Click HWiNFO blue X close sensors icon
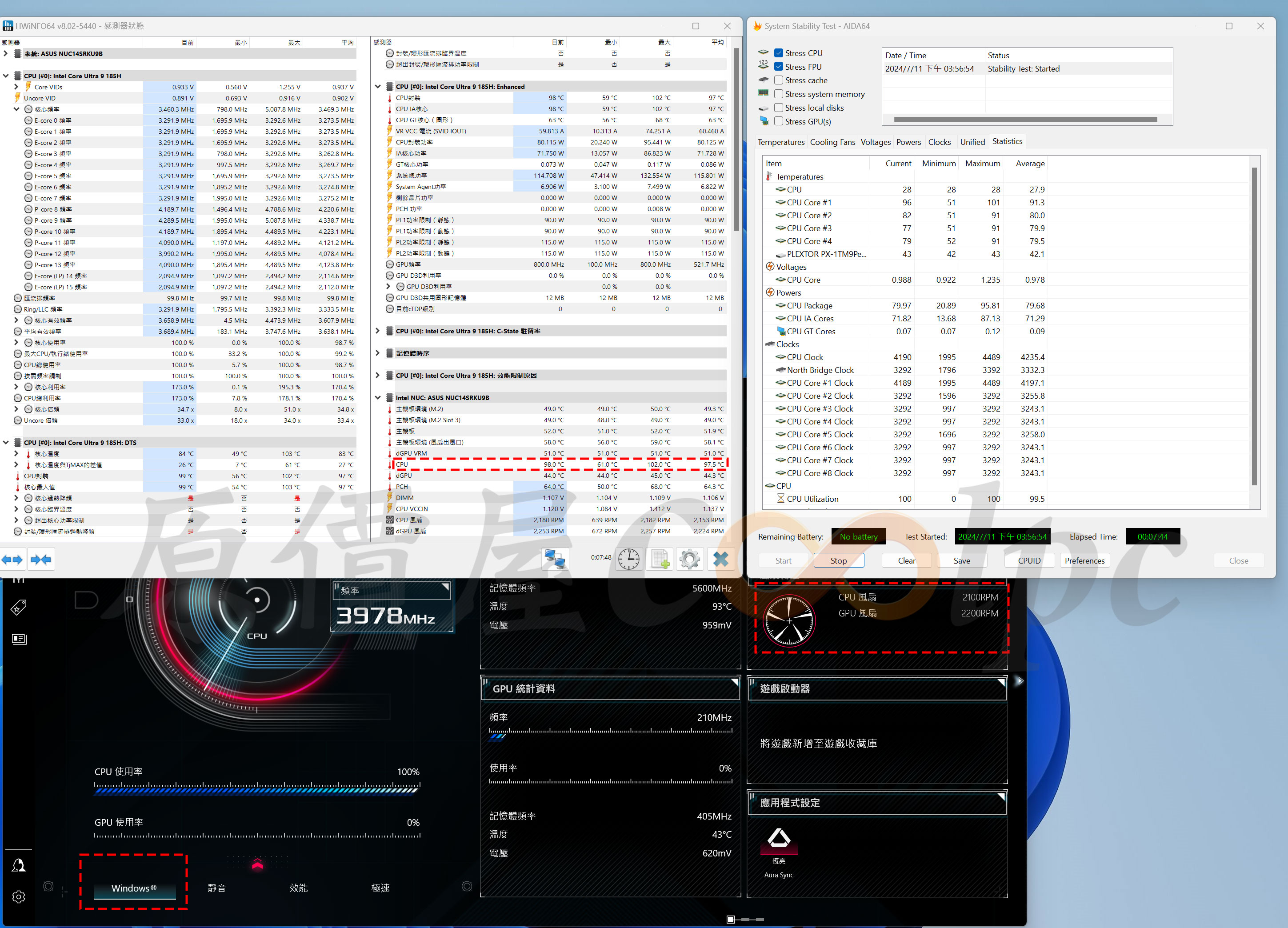The height and width of the screenshot is (928, 1288). [721, 560]
